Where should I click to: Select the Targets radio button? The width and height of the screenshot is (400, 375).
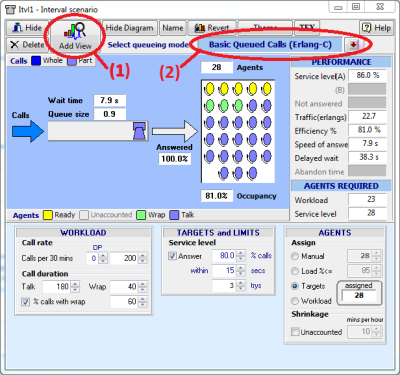pyautogui.click(x=295, y=286)
